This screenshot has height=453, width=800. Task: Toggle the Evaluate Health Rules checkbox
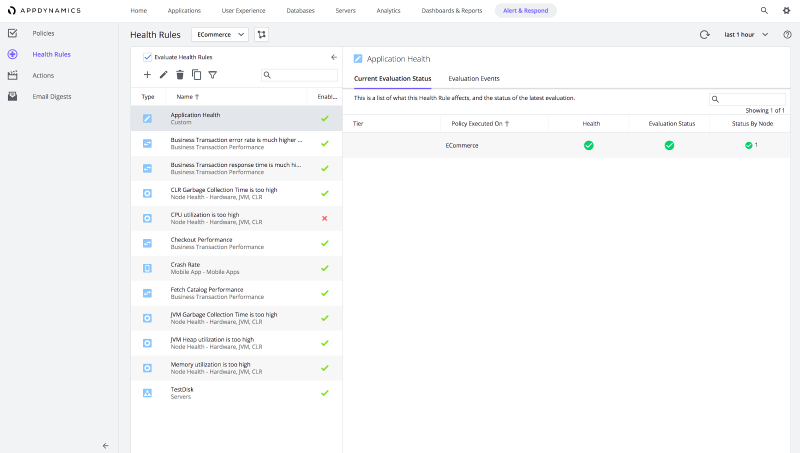tap(147, 57)
